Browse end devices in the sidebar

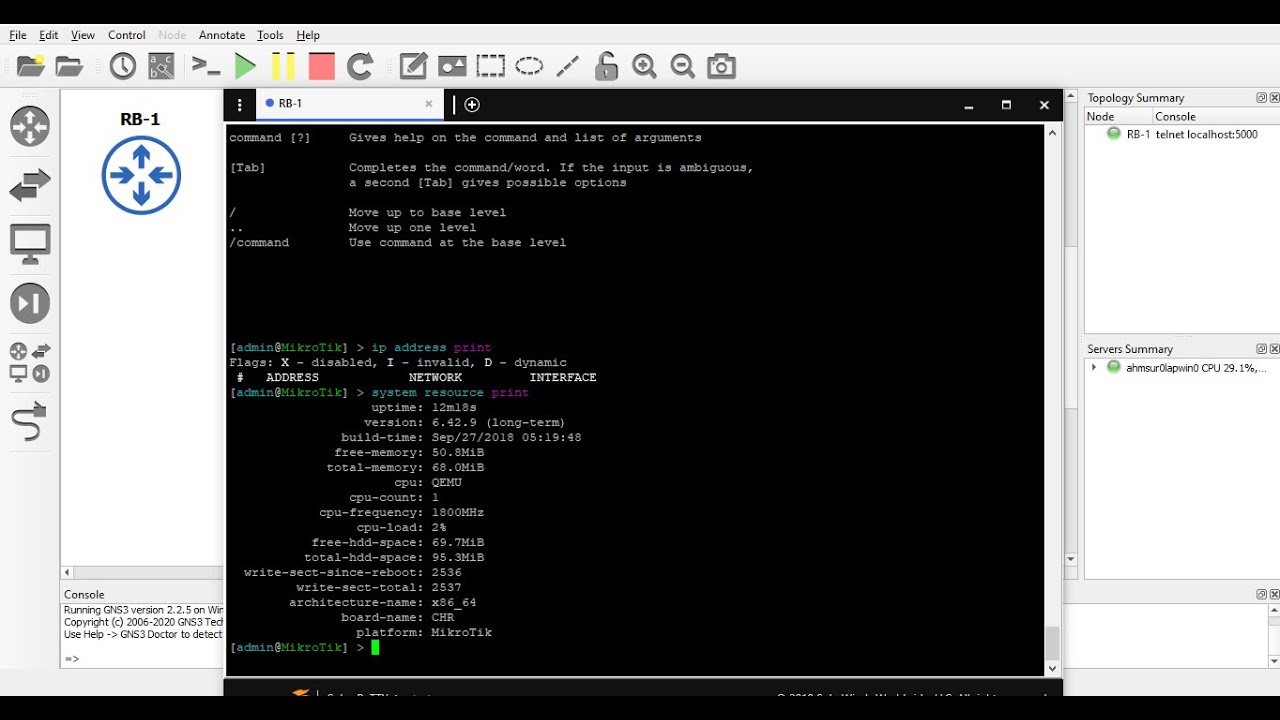point(30,245)
